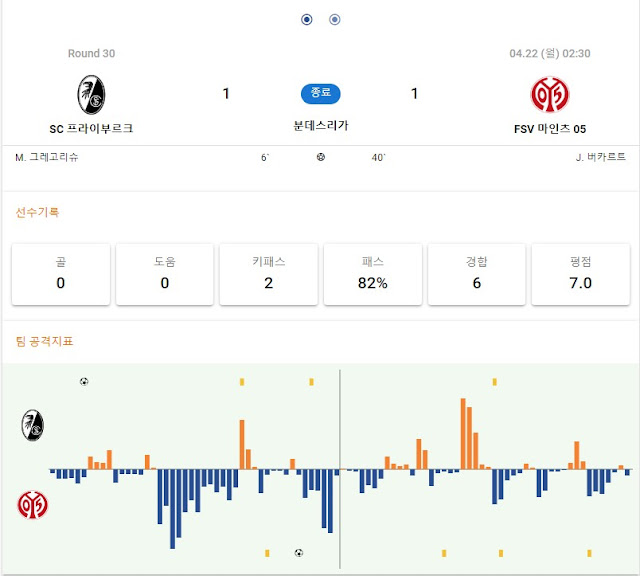640x576 pixels.
Task: Click the Freiburg logo beside the momentum chart
Action: click(x=33, y=425)
